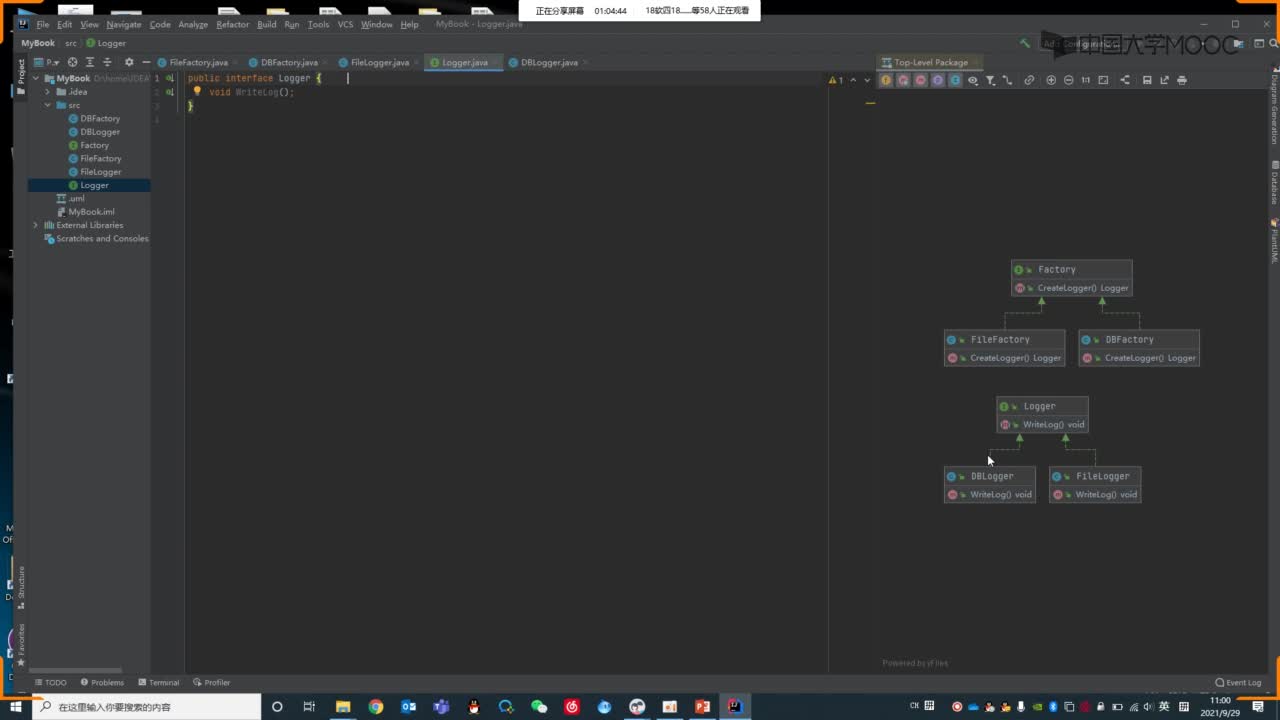This screenshot has width=1280, height=720.
Task: Click the build hammer icon
Action: pos(1024,43)
